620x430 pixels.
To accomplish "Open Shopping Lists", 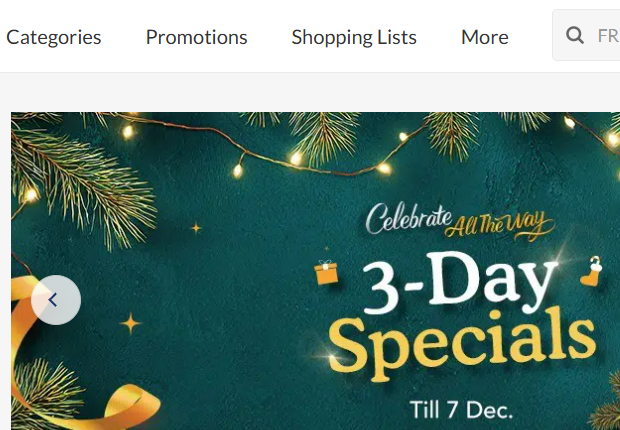I will 354,37.
